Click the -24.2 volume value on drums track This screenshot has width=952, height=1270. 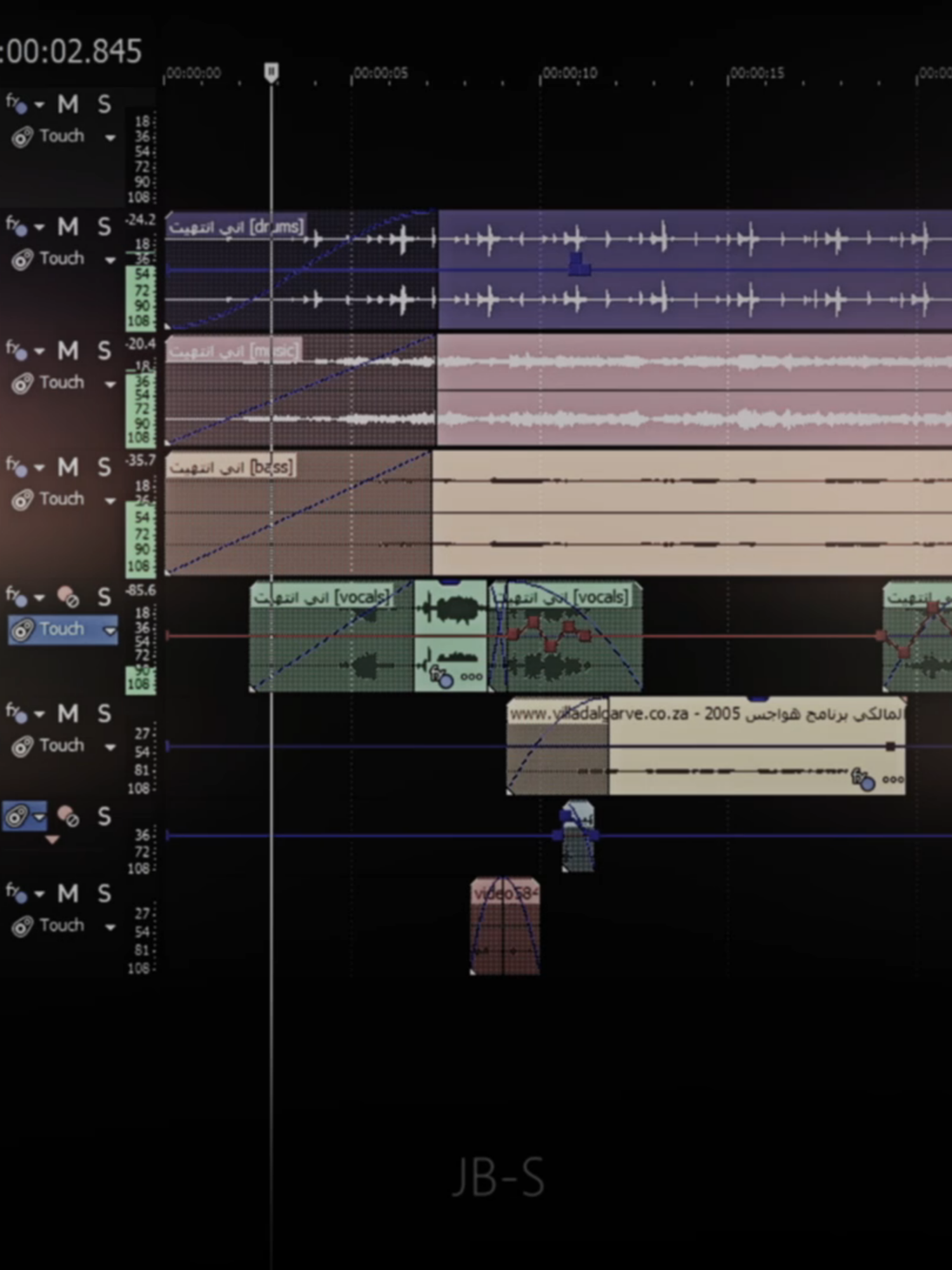(140, 220)
